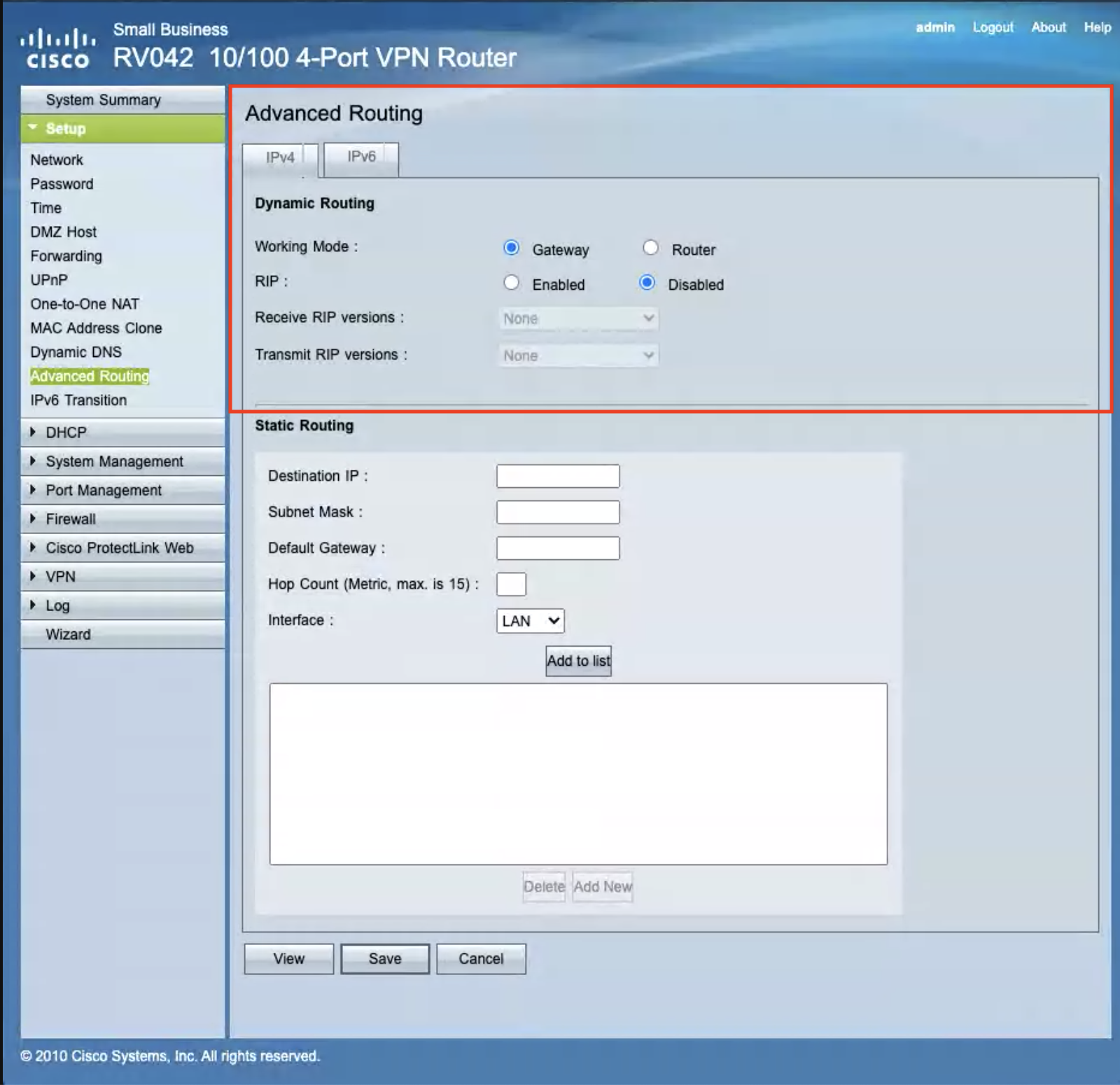Screen dimensions: 1120x1085
Task: Click the Static Routing section heading
Action: pos(304,426)
